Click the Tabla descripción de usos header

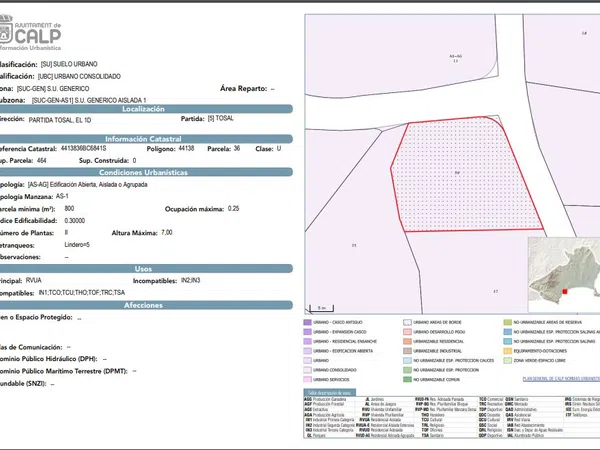coord(326,393)
